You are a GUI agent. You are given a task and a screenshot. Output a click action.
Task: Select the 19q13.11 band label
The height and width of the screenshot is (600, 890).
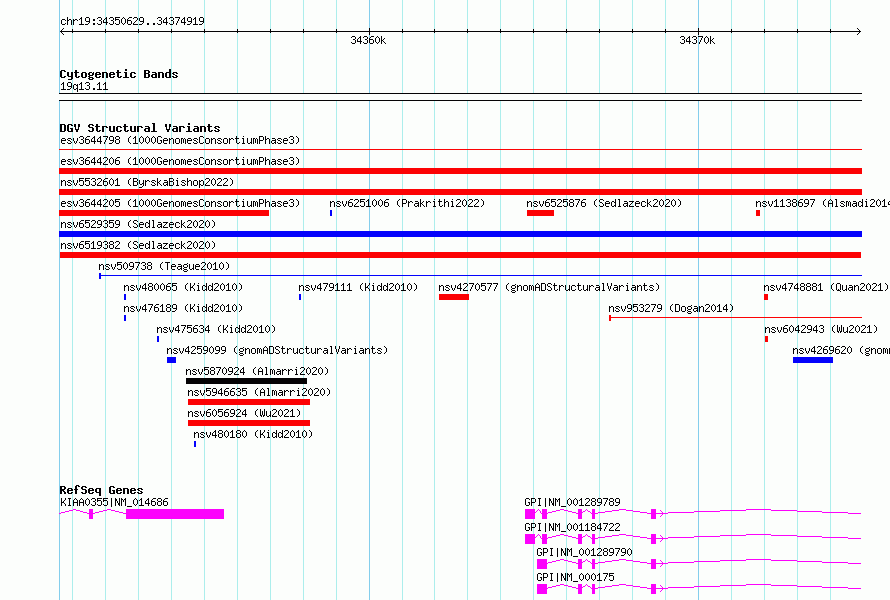[x=84, y=86]
